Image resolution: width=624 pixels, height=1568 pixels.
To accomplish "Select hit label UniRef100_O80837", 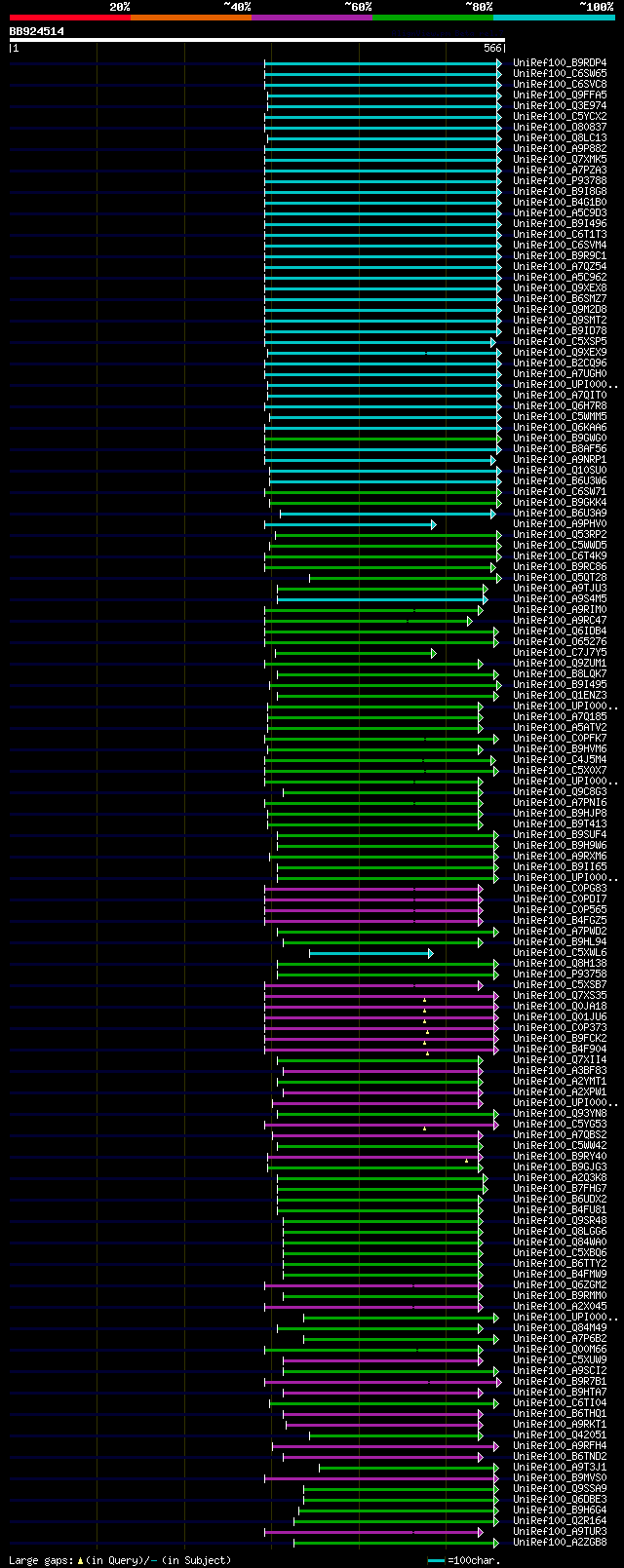I will [560, 127].
